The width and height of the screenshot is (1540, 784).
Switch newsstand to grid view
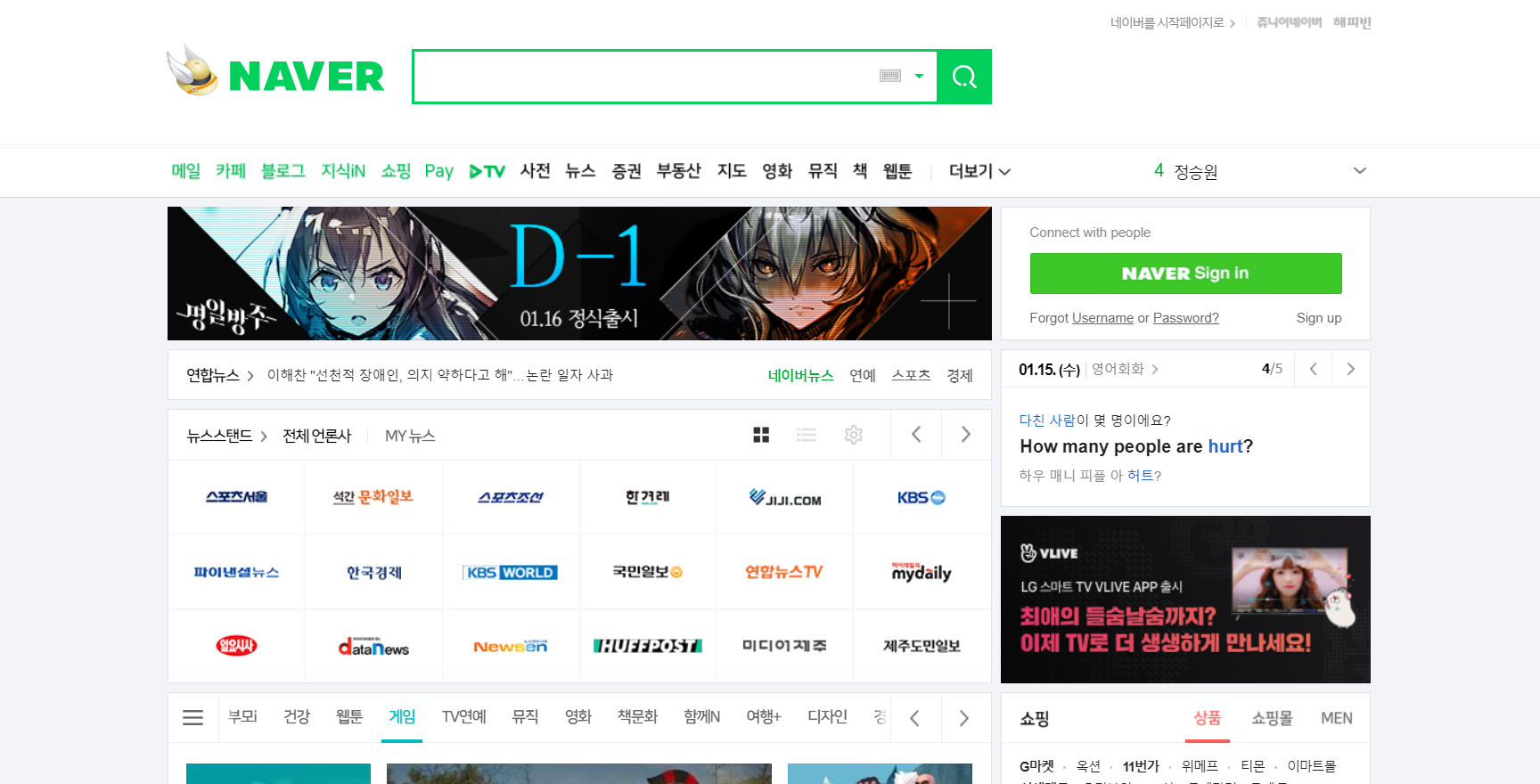click(761, 435)
